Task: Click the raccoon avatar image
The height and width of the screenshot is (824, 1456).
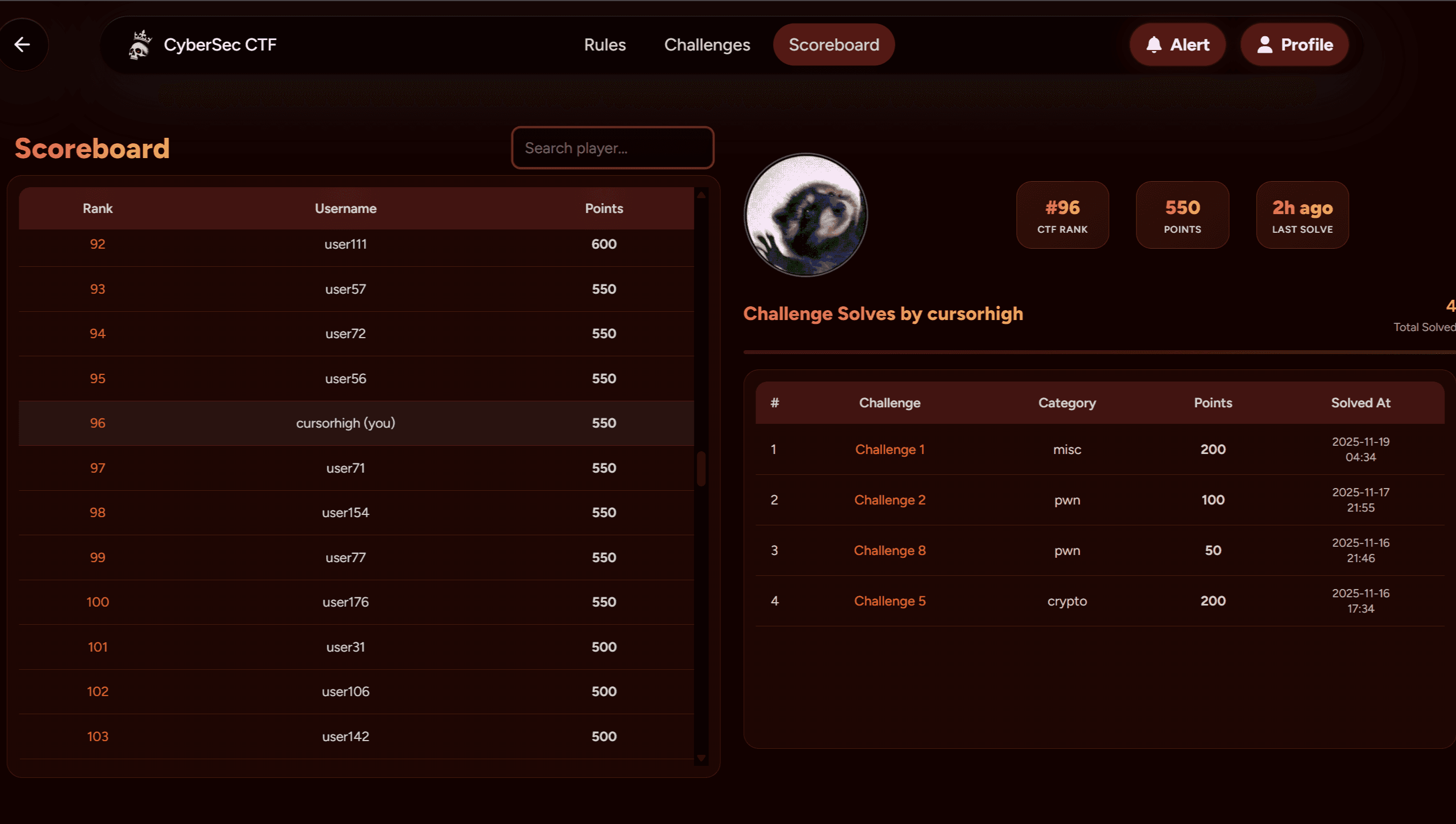Action: point(805,215)
